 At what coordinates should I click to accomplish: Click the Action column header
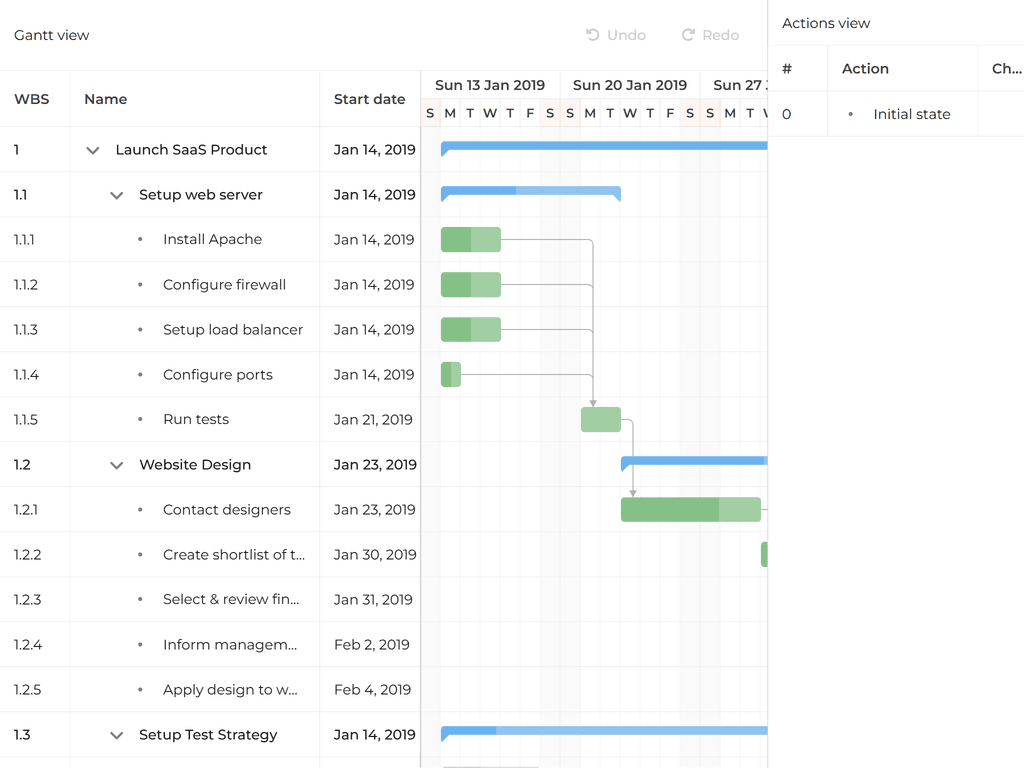click(865, 69)
